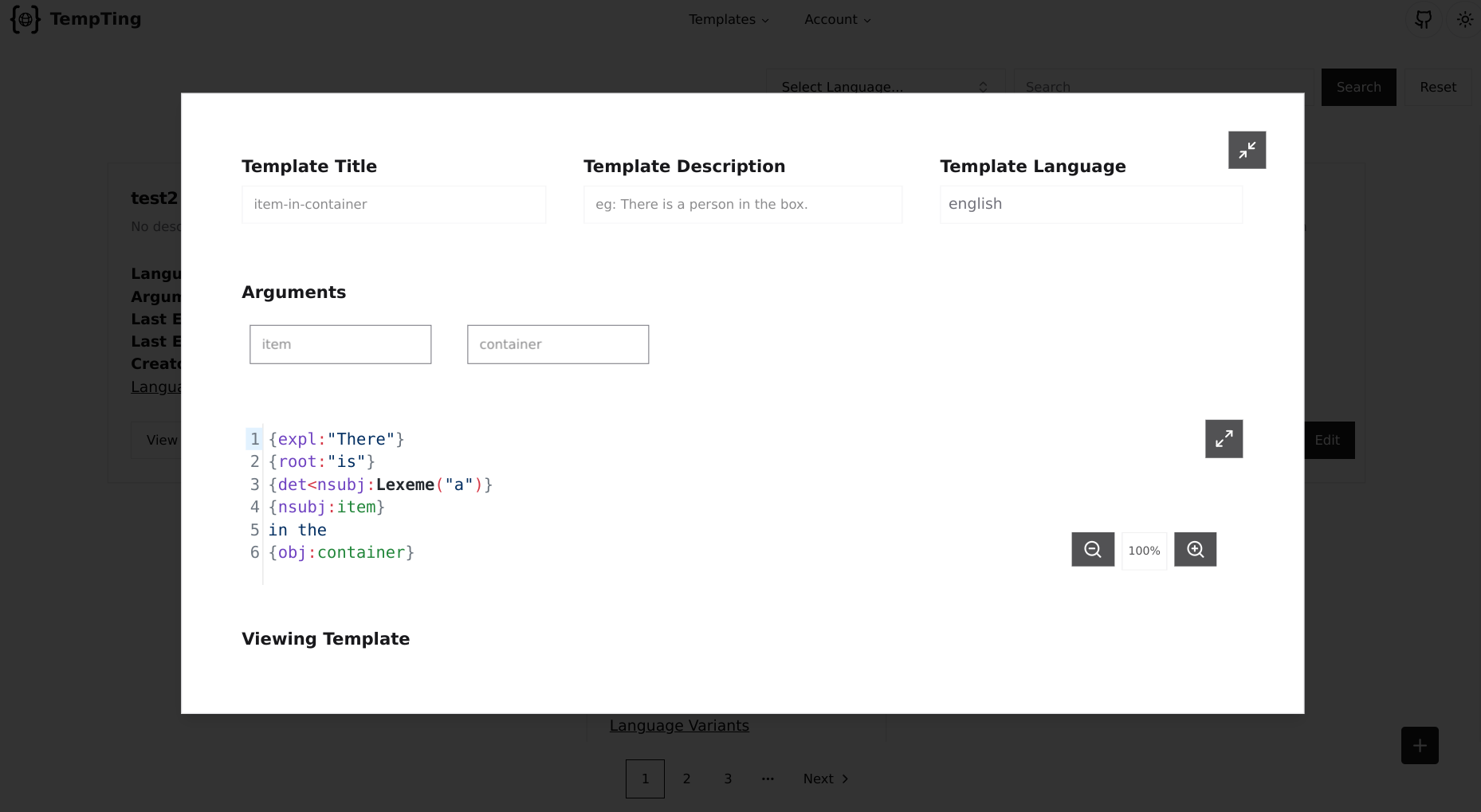The height and width of the screenshot is (812, 1481).
Task: Focus the Template Description field
Action: click(x=743, y=205)
